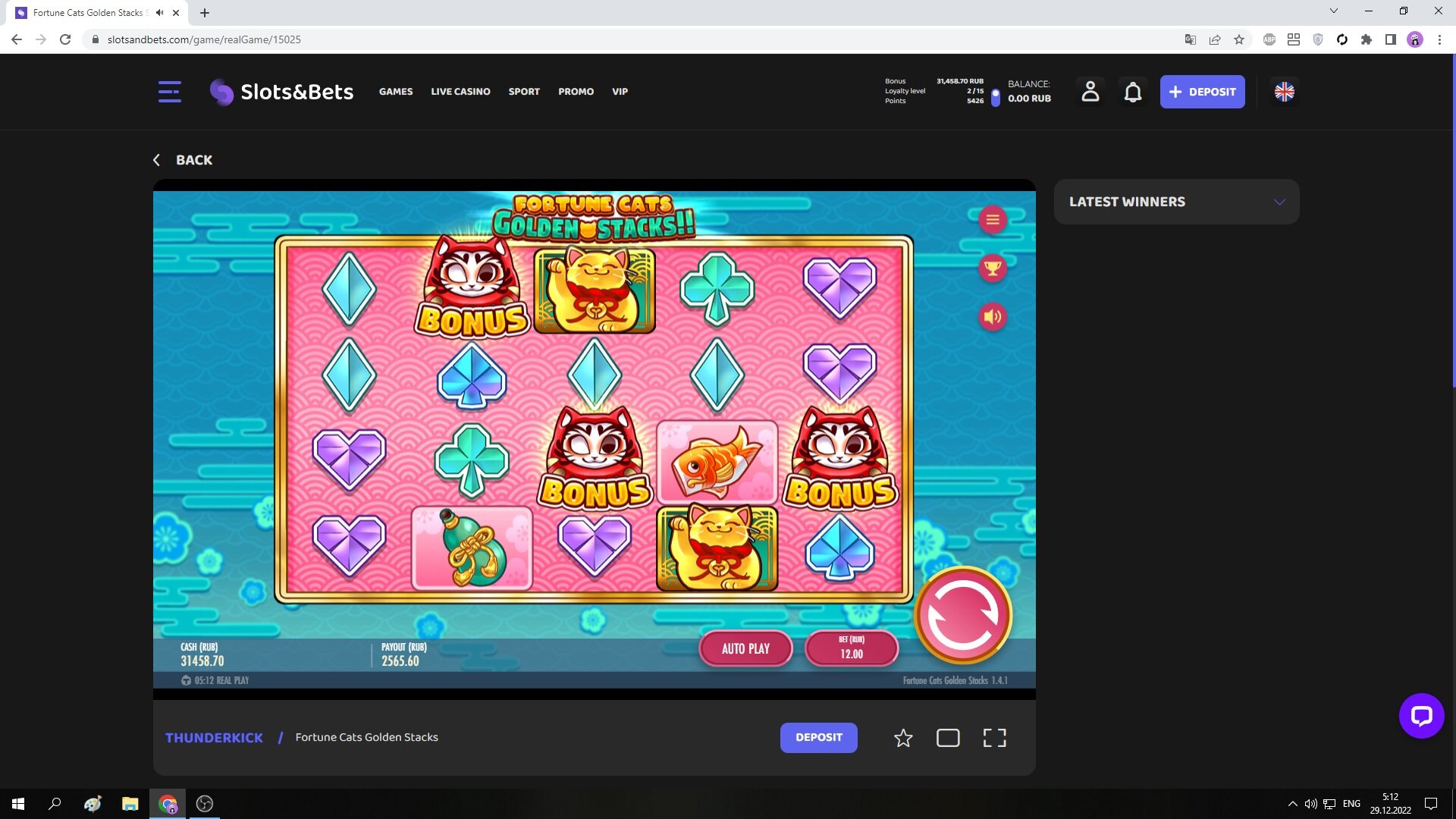Start Auto Play

coord(745,648)
